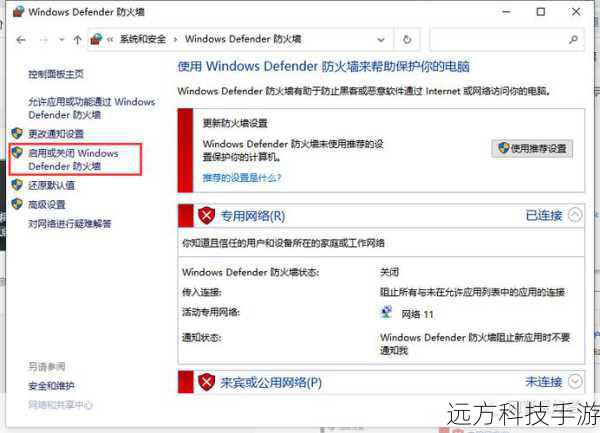
Task: Click 传入连接: label
Action: tap(202, 292)
